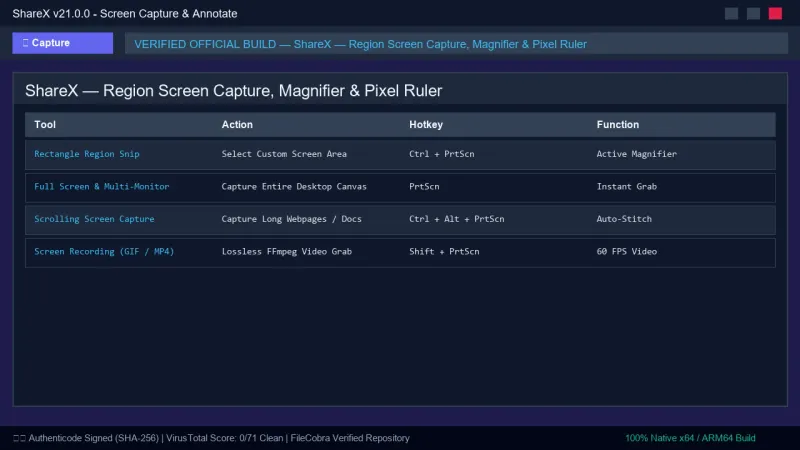Select the Scrolling Screen Capture link

click(94, 219)
